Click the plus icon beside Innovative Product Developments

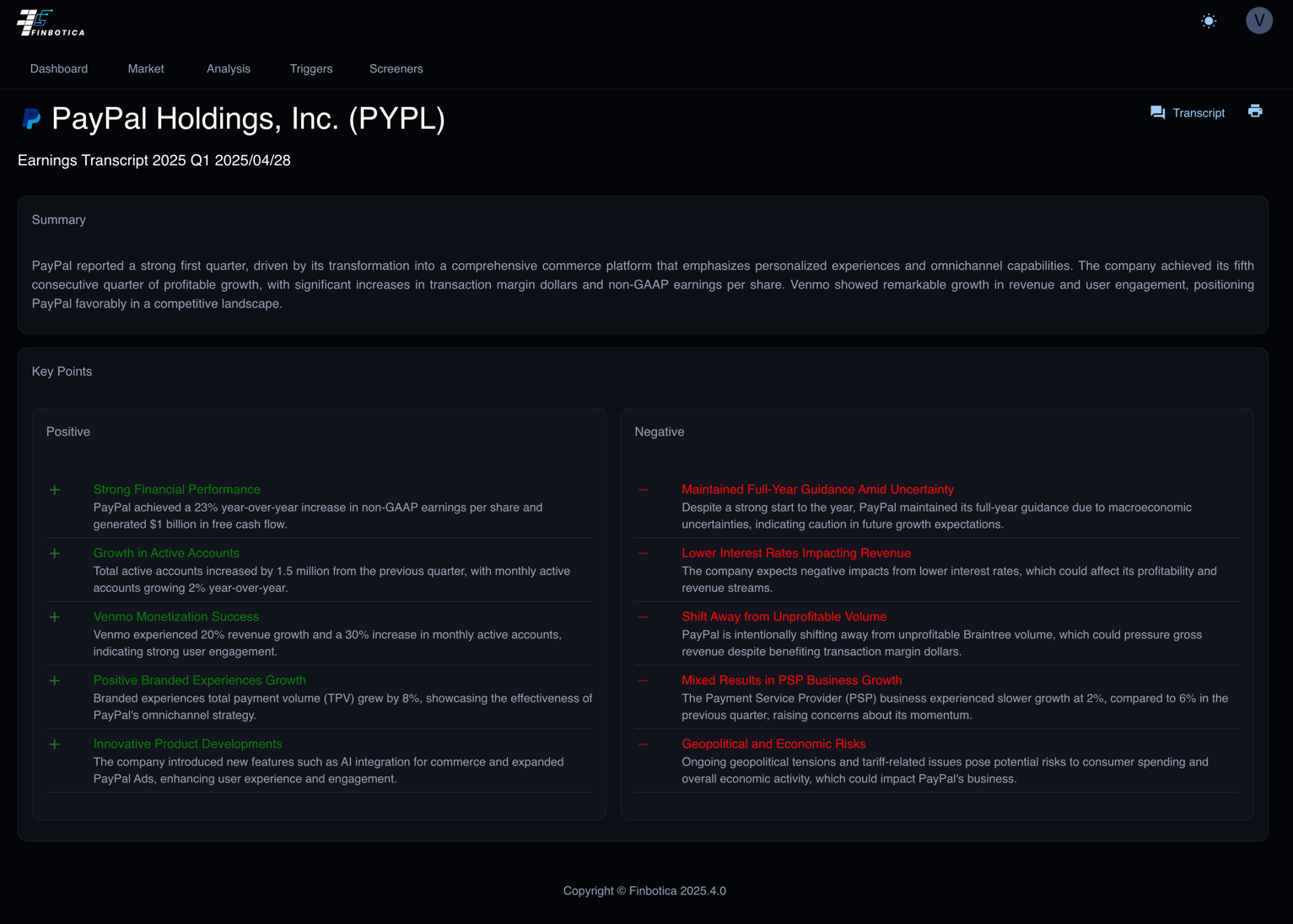click(55, 744)
